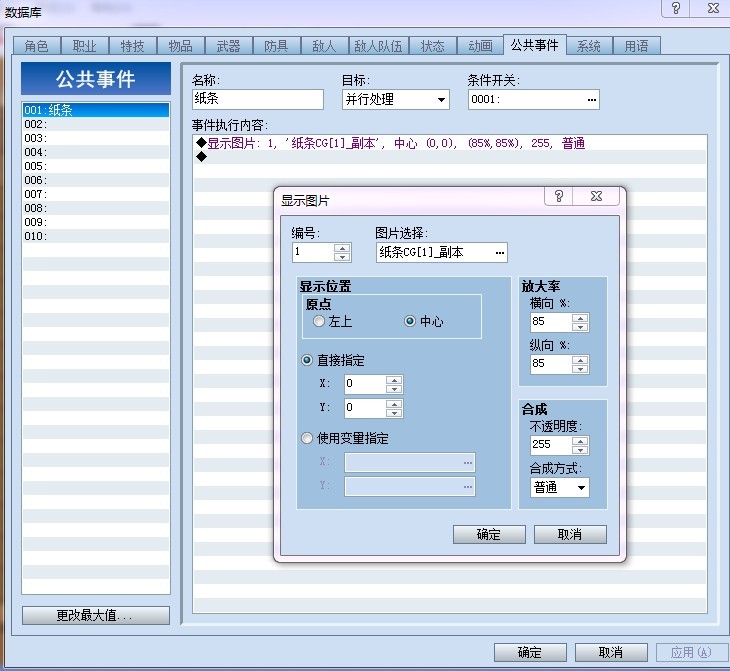Click the 编号 number field

313,252
